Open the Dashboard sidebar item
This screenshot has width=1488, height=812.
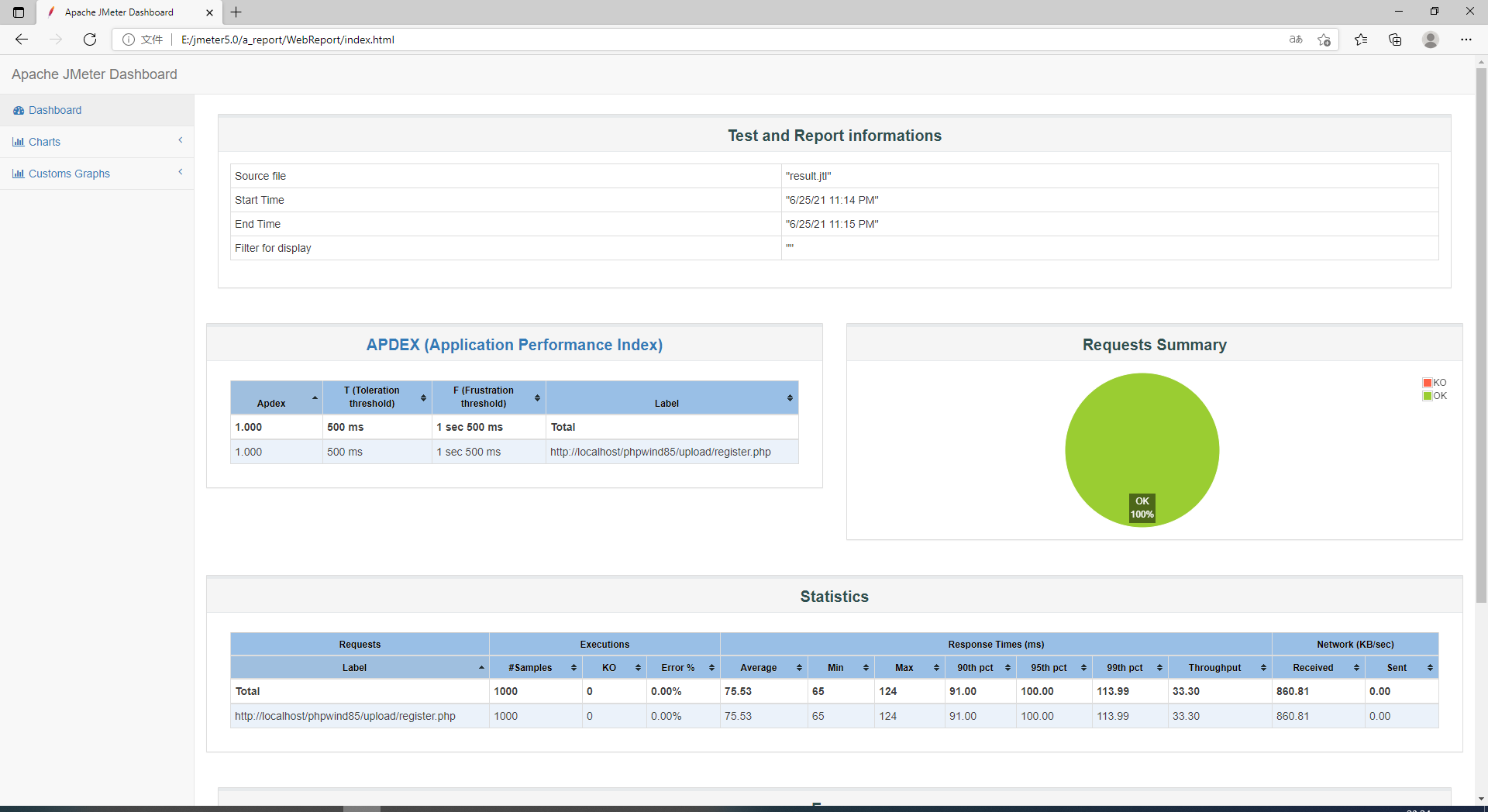pyautogui.click(x=97, y=110)
